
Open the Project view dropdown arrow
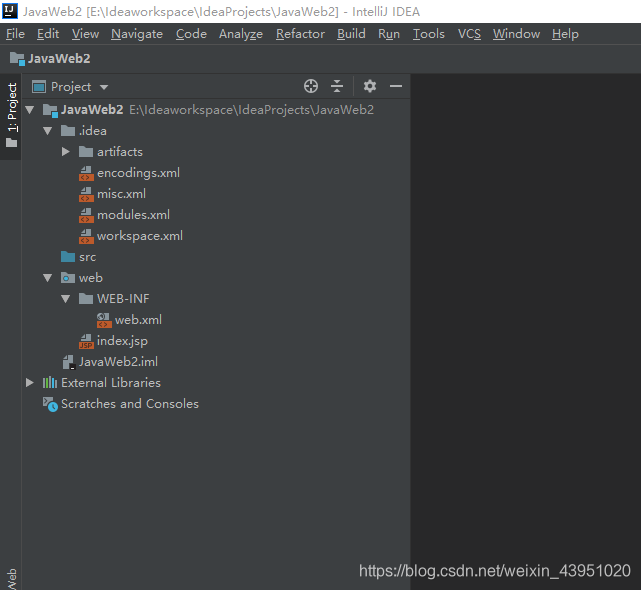tap(104, 87)
